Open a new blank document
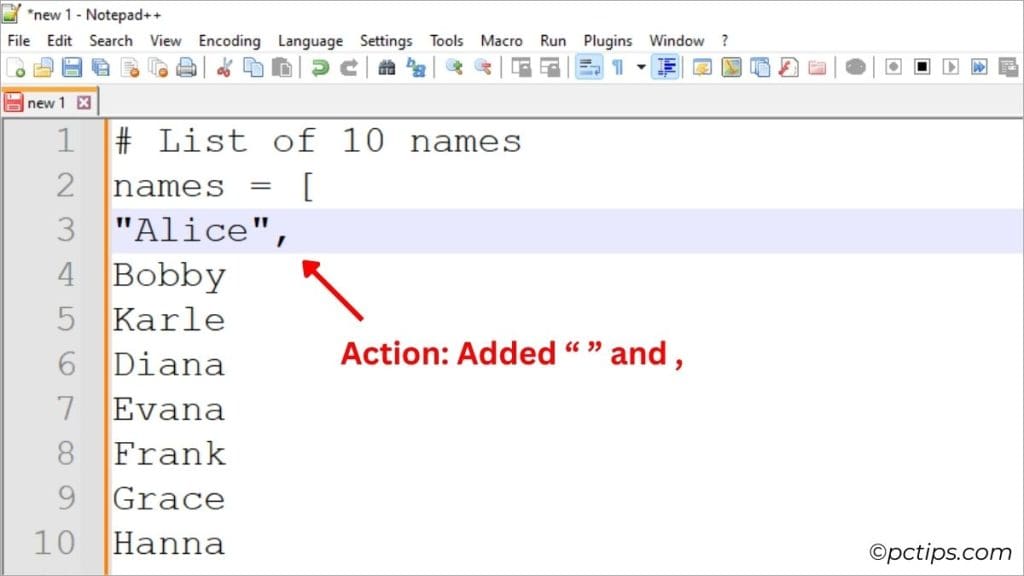The height and width of the screenshot is (576, 1024). (x=15, y=67)
